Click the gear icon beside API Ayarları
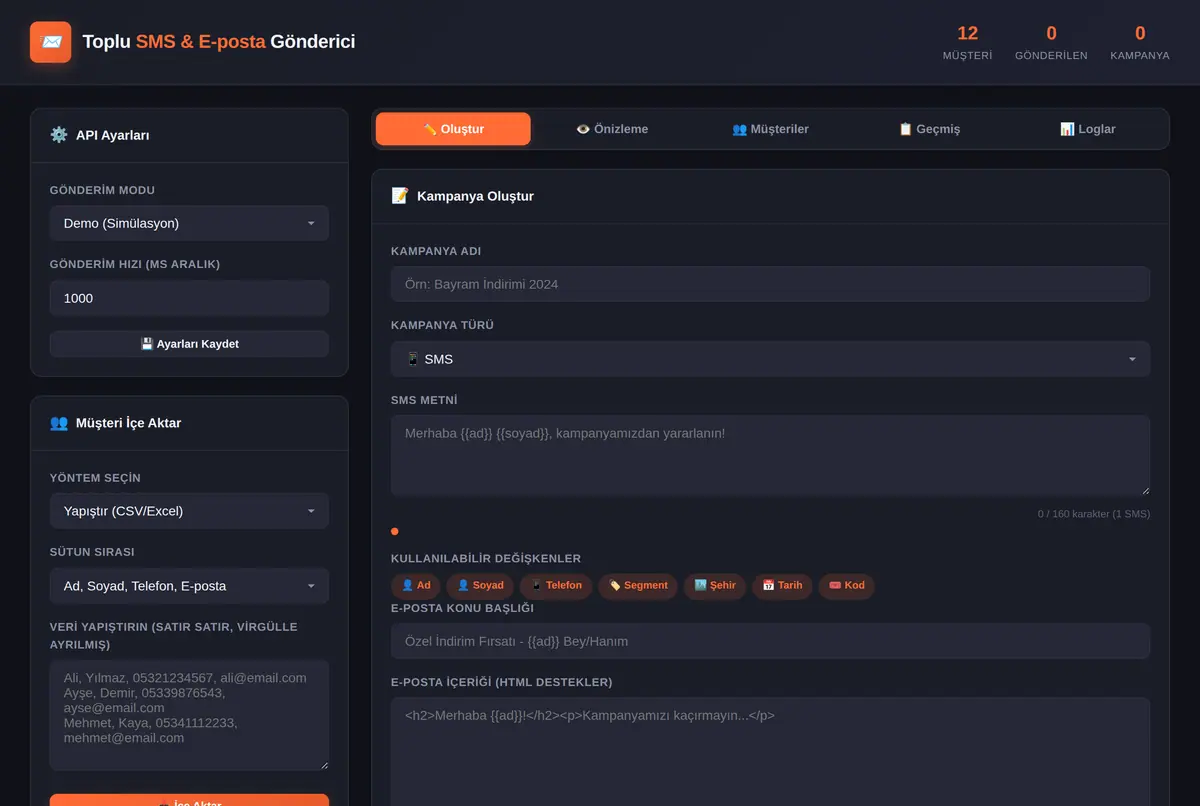 (x=59, y=135)
